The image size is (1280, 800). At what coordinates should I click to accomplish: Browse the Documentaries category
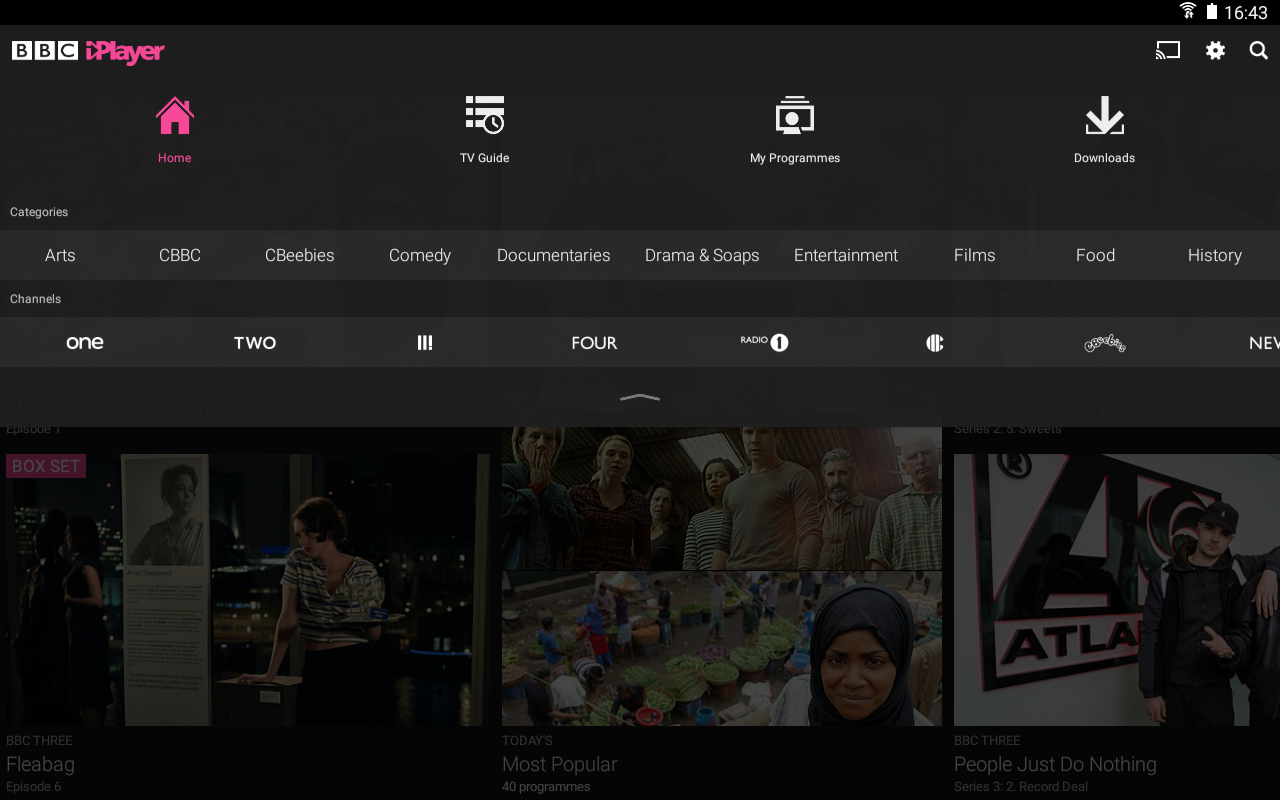pyautogui.click(x=553, y=255)
